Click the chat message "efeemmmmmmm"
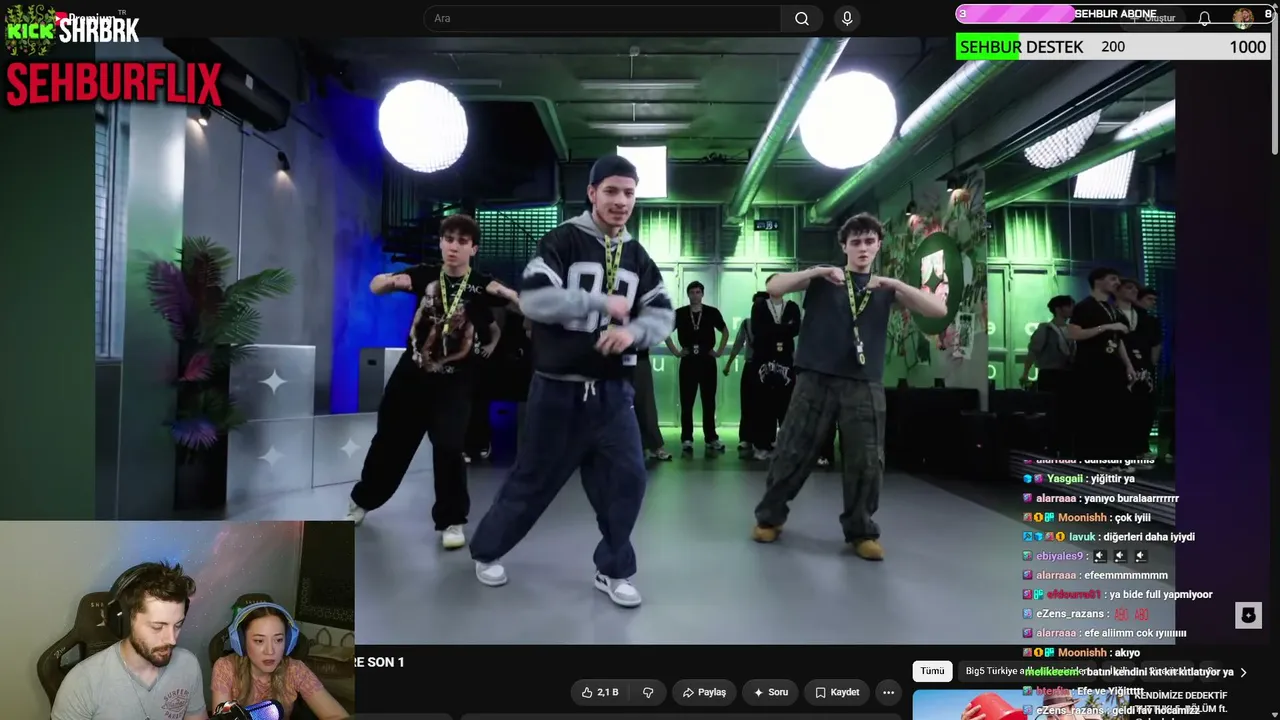Screen dimensions: 1280x720 click(x=1126, y=575)
